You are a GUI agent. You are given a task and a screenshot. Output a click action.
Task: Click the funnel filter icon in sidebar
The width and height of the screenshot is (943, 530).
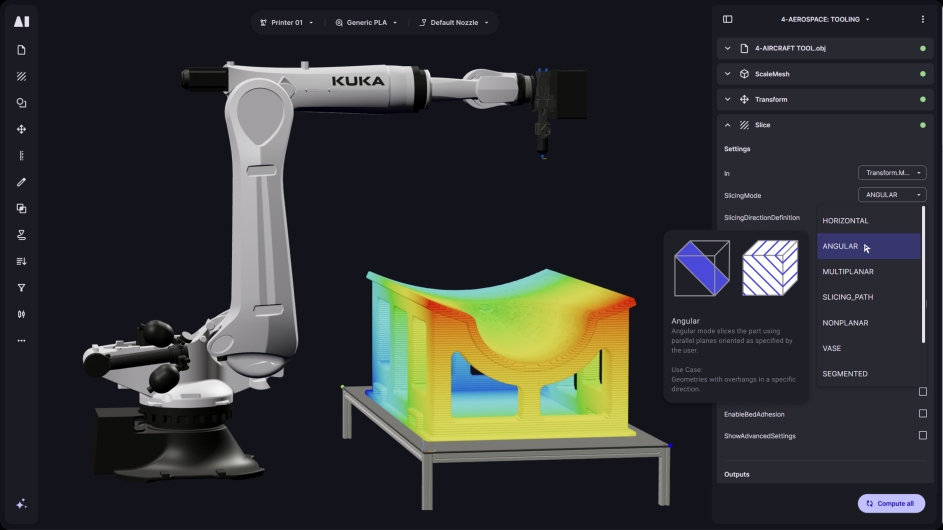pyautogui.click(x=21, y=288)
